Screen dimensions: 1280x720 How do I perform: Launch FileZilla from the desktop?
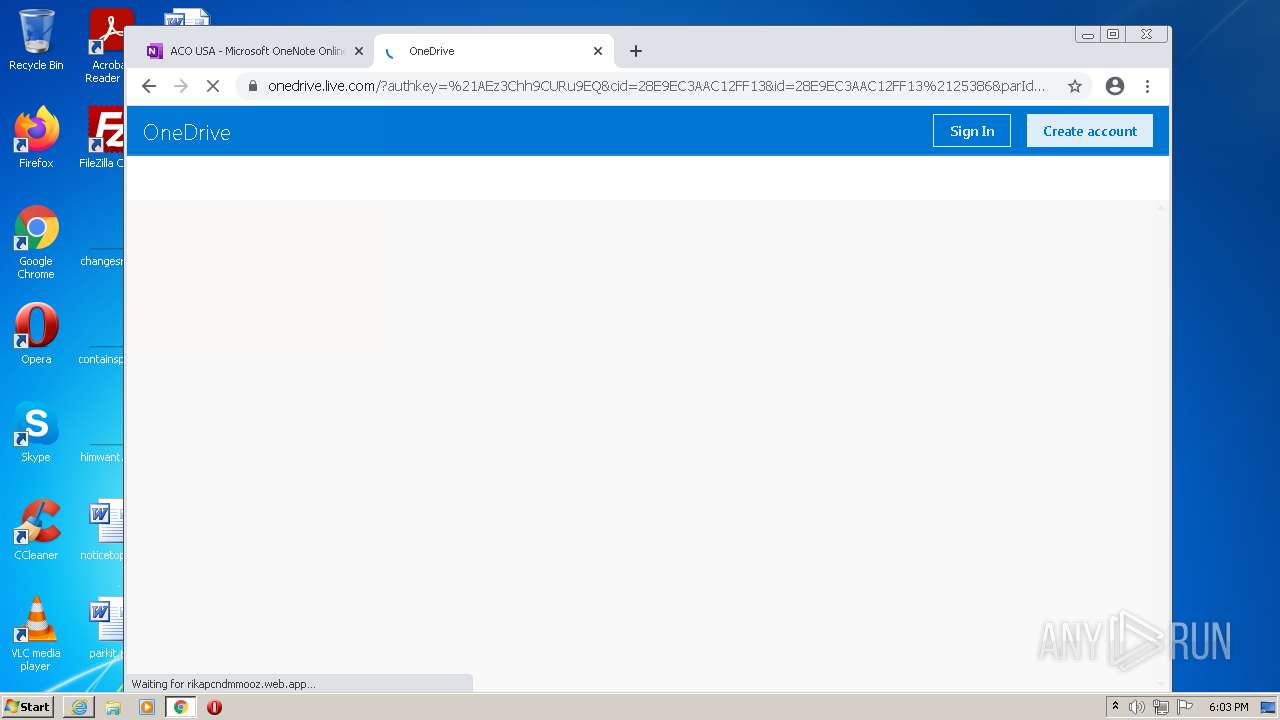click(x=104, y=137)
